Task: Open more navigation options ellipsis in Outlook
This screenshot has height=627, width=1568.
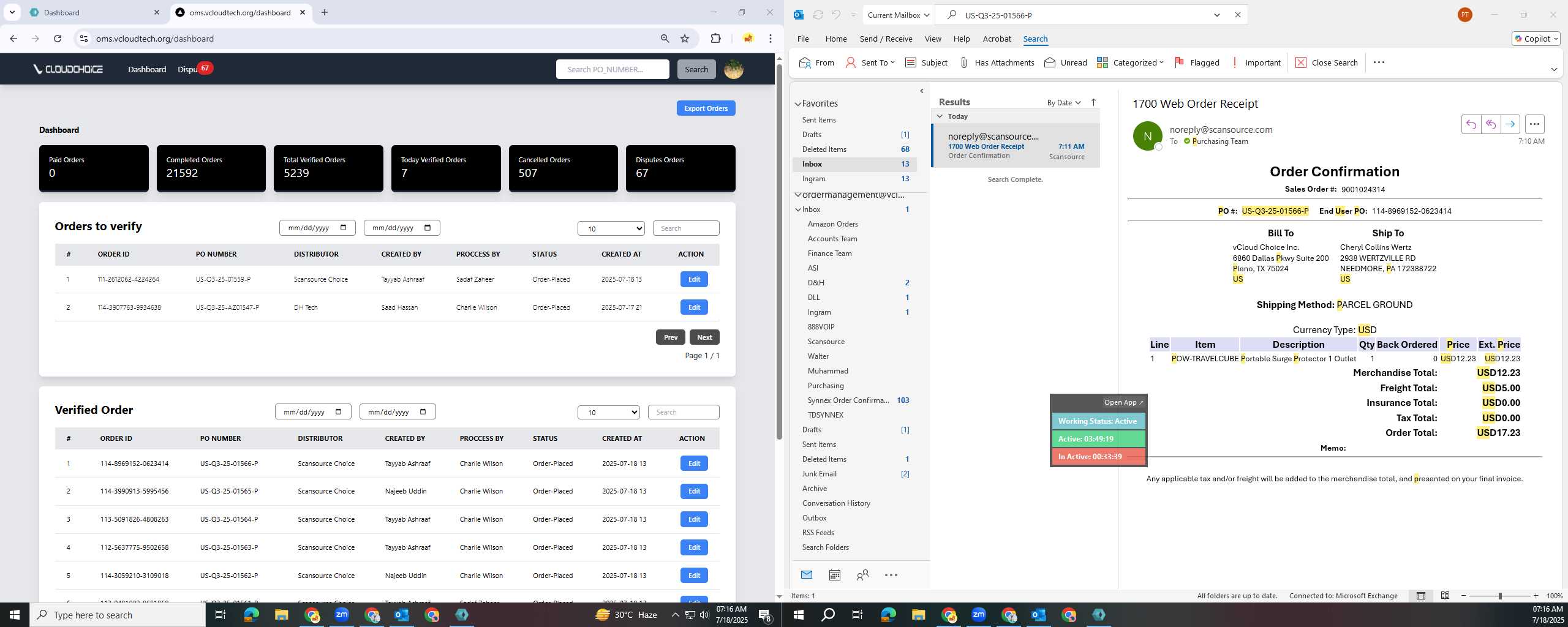Action: pyautogui.click(x=891, y=574)
